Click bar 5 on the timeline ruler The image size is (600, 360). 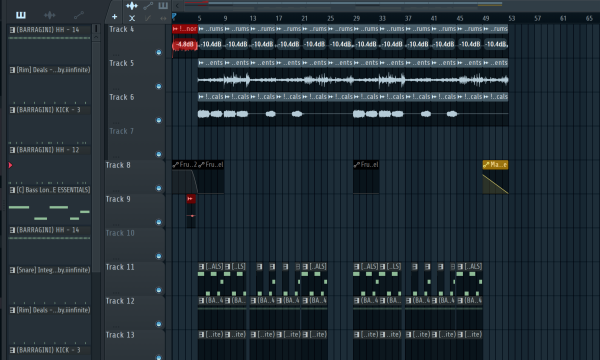click(x=199, y=18)
